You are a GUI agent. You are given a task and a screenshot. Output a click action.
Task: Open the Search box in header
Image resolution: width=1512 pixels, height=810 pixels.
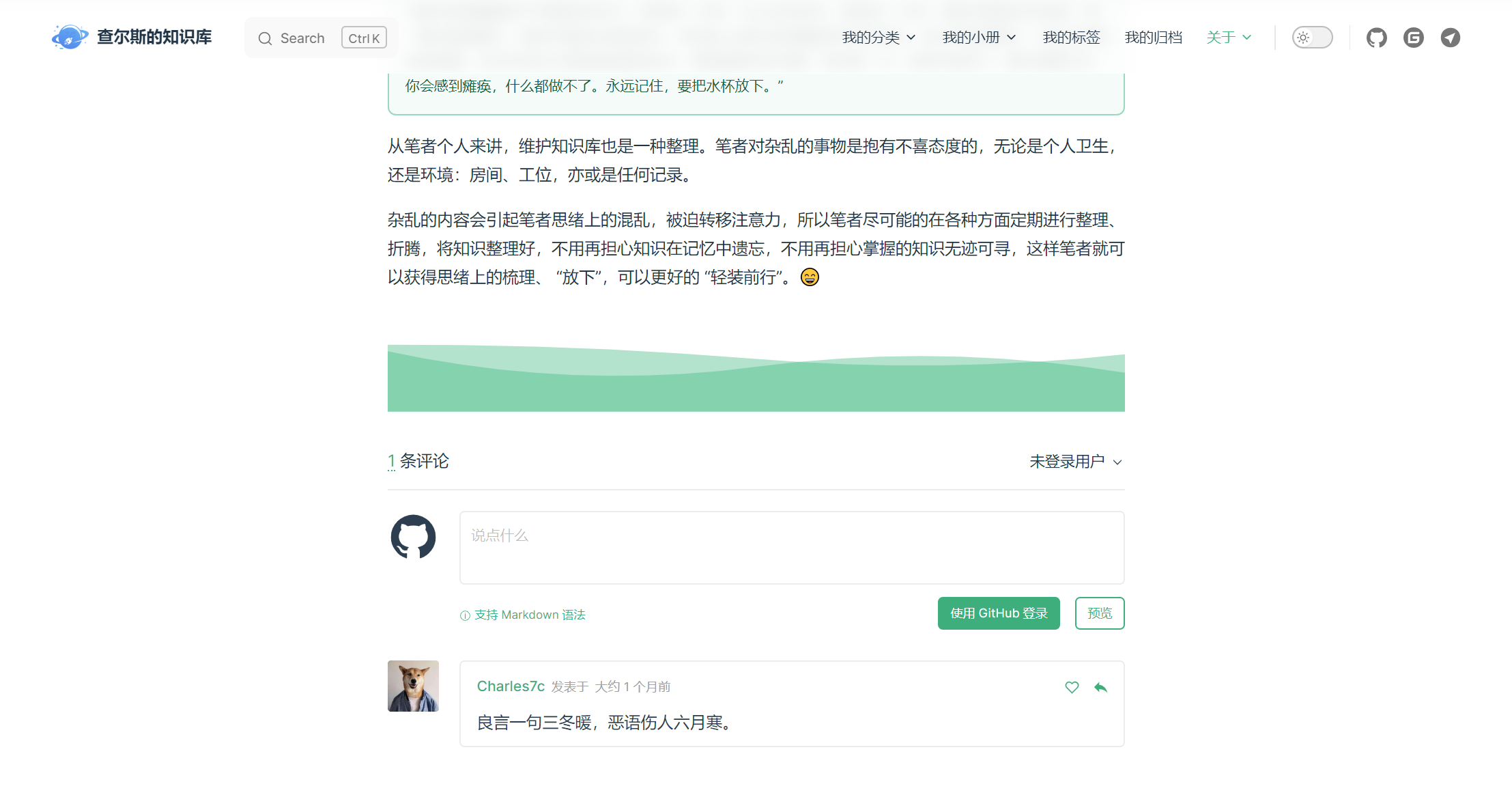321,38
